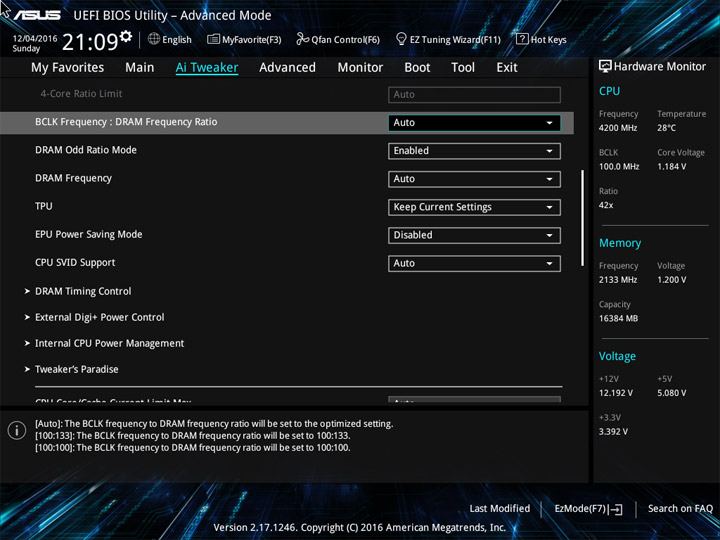Click the Core Voltage 1.184 V value
This screenshot has height=540, width=720.
(671, 166)
